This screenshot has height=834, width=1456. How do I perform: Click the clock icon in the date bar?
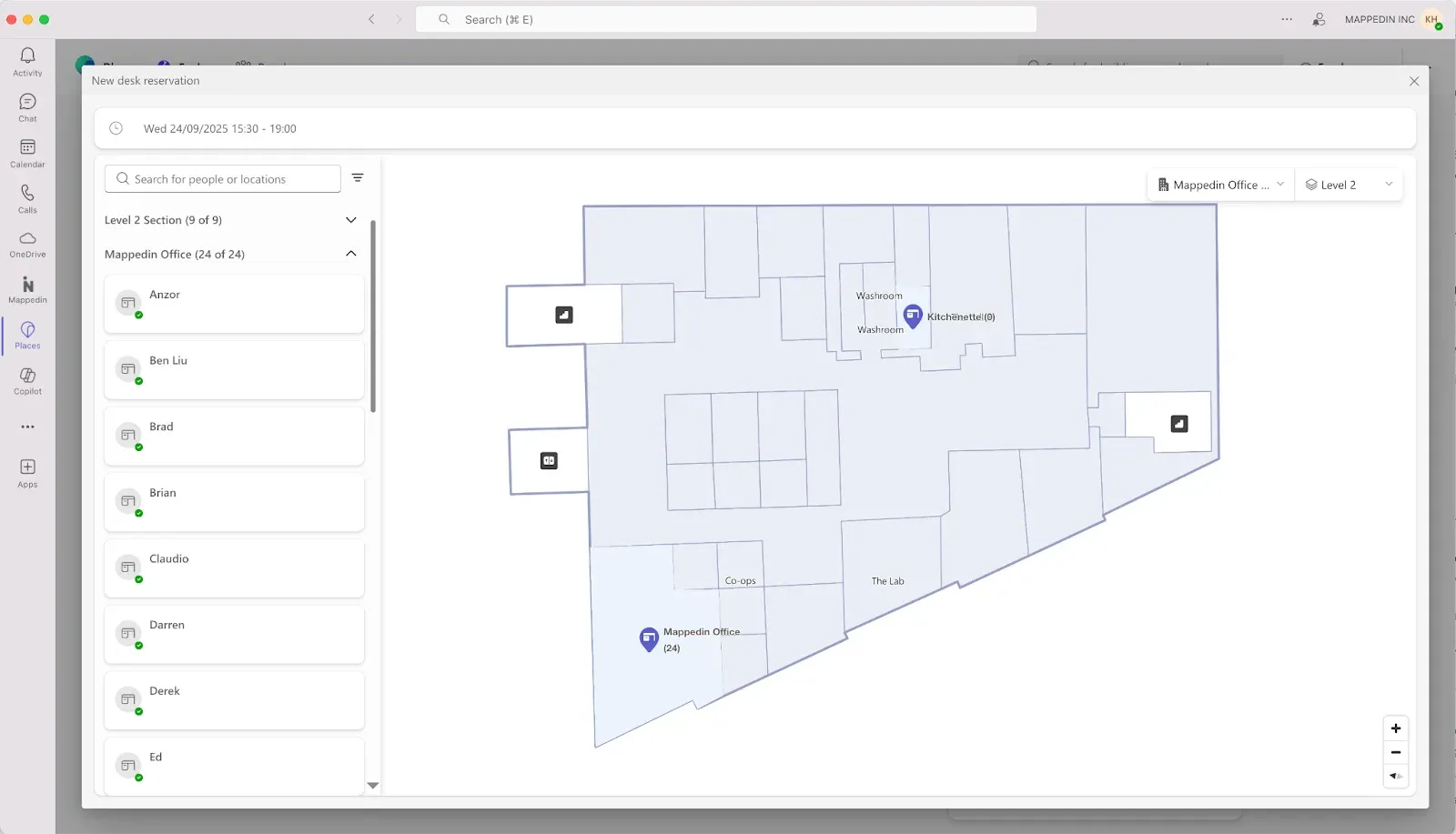coord(116,128)
